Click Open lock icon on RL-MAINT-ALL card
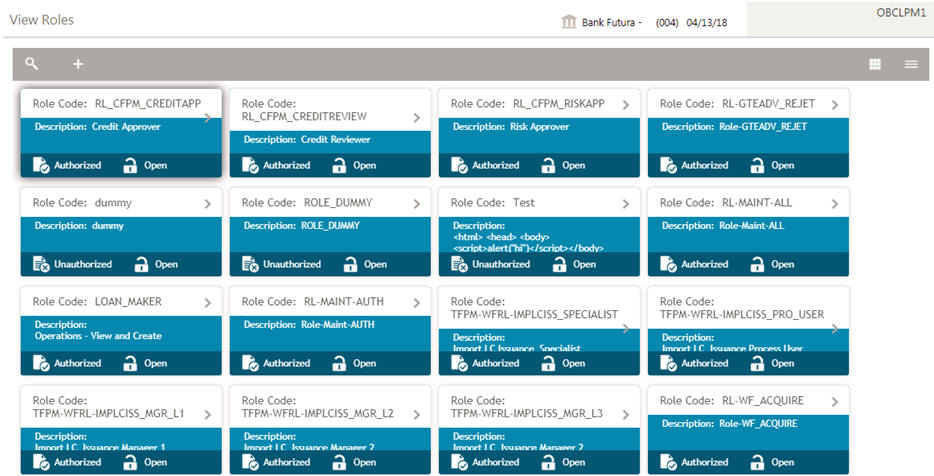Viewport: 934px width, 476px height. pos(757,264)
